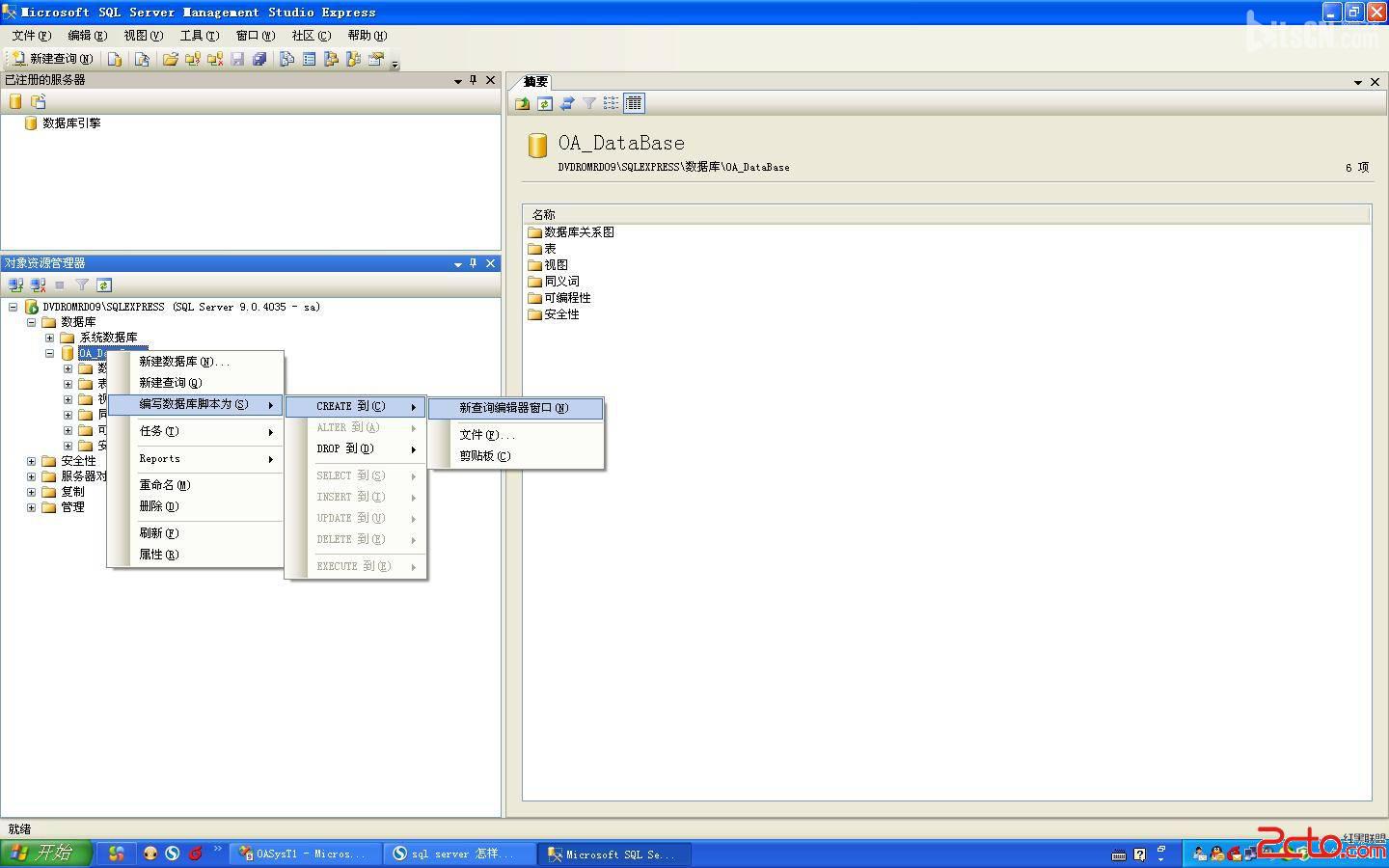Click the connect icon in Object Explorer toolbar

(x=15, y=285)
